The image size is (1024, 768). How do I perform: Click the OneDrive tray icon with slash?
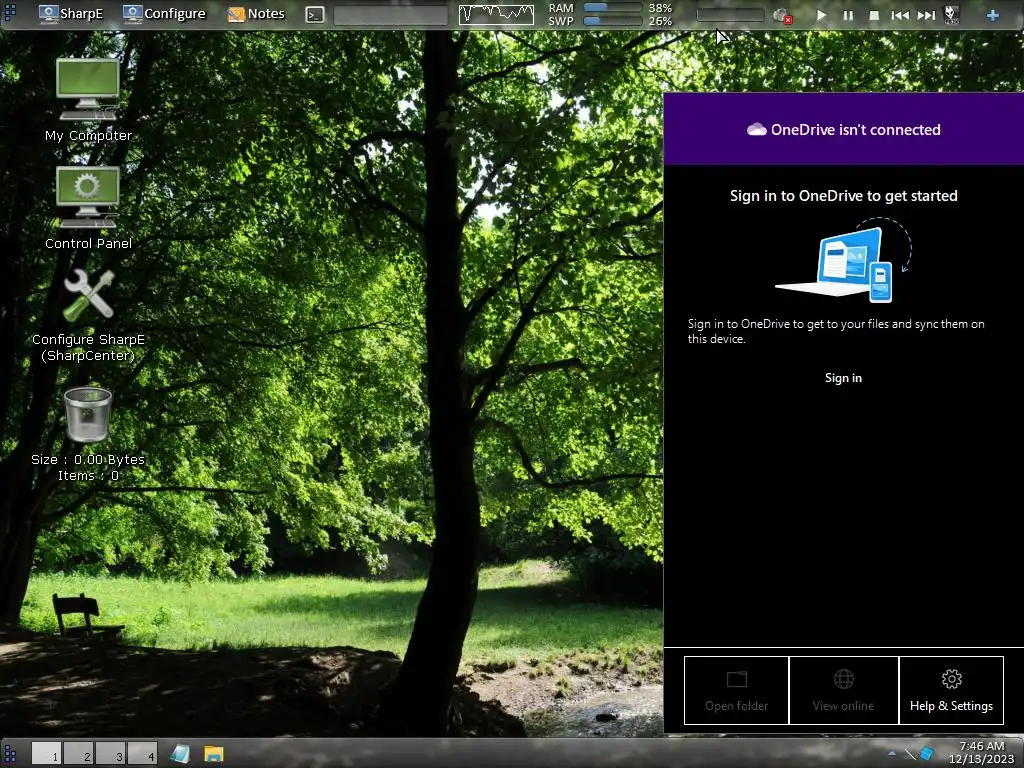point(910,754)
